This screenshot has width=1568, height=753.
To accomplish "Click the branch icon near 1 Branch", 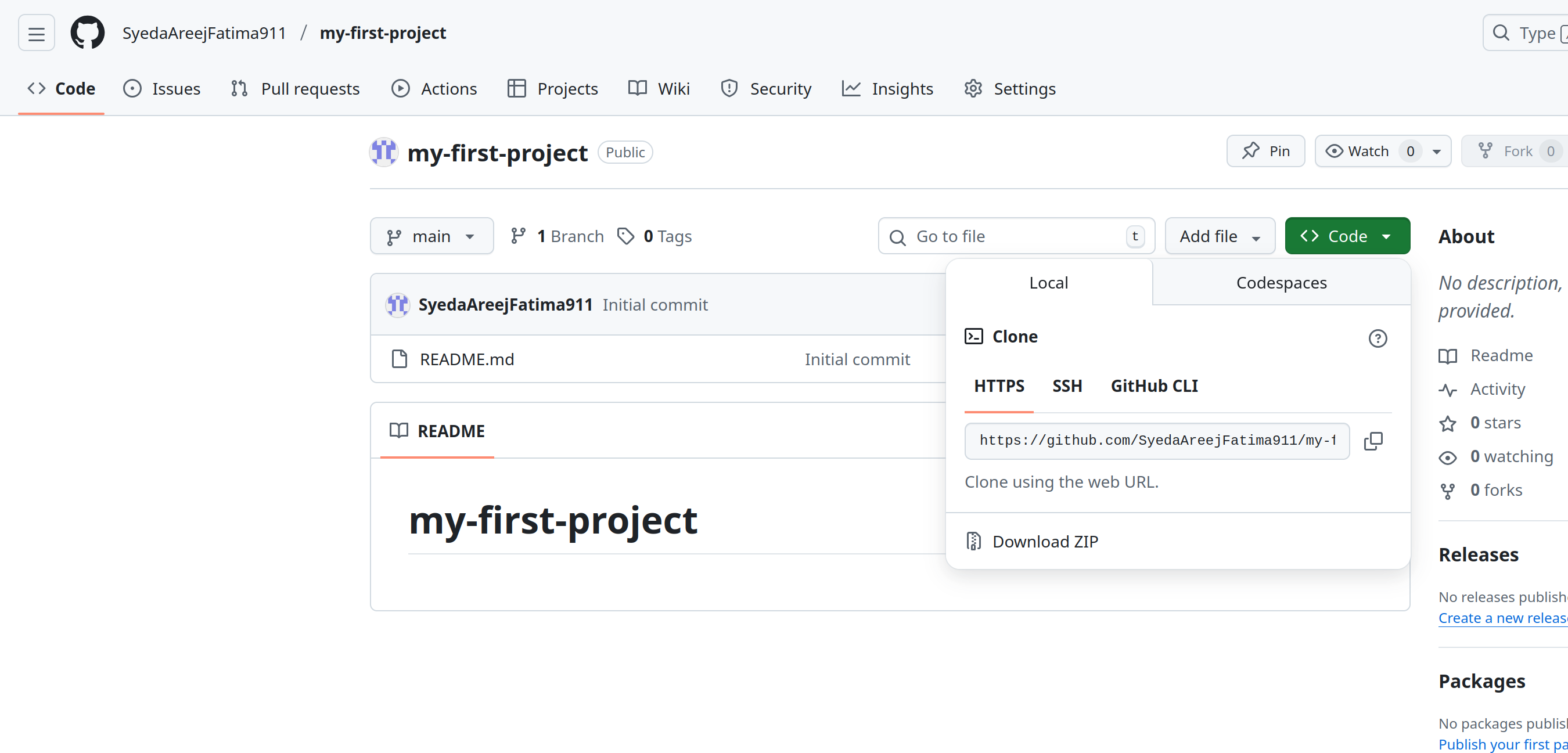I will [518, 236].
